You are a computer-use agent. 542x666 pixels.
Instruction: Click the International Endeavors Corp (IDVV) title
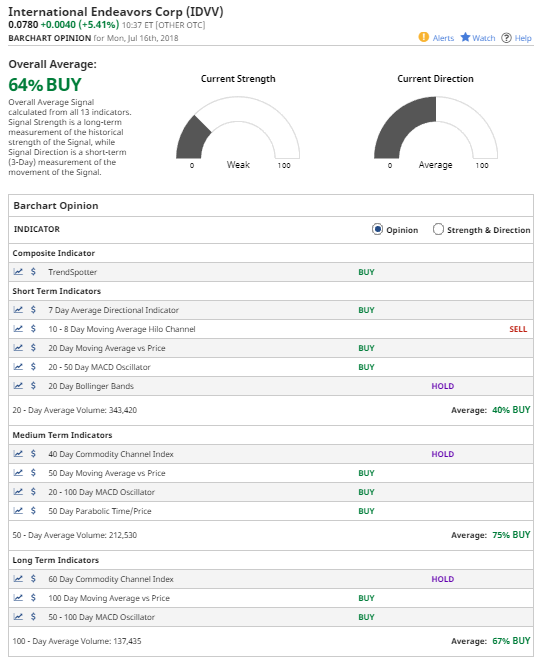[116, 11]
